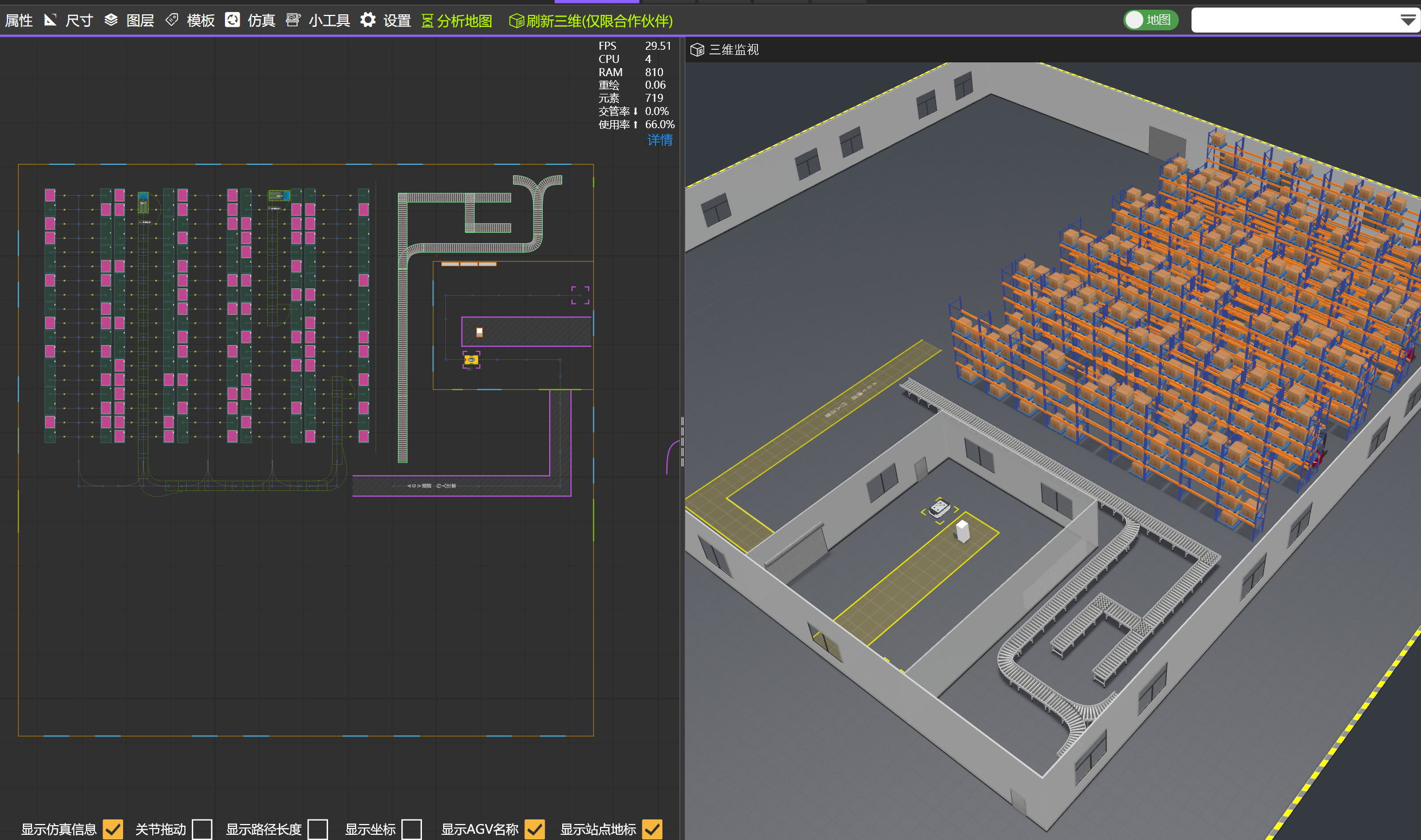
Task: Toggle the 地图 map switch
Action: [1151, 20]
